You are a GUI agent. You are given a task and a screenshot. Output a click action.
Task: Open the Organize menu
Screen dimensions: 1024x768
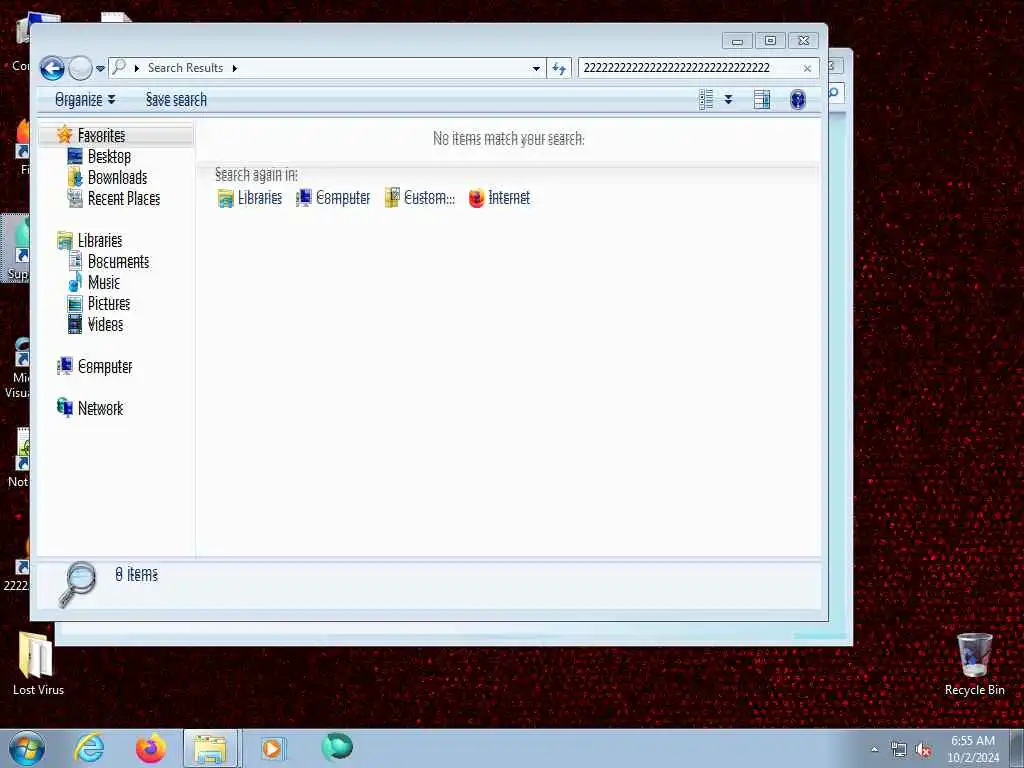tap(85, 99)
